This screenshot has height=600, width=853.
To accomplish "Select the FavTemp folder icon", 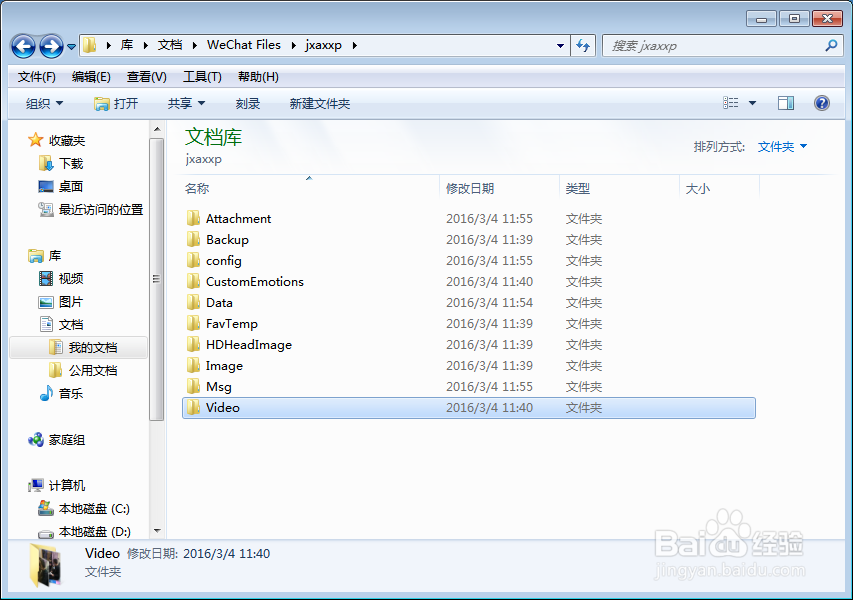I will pyautogui.click(x=193, y=324).
